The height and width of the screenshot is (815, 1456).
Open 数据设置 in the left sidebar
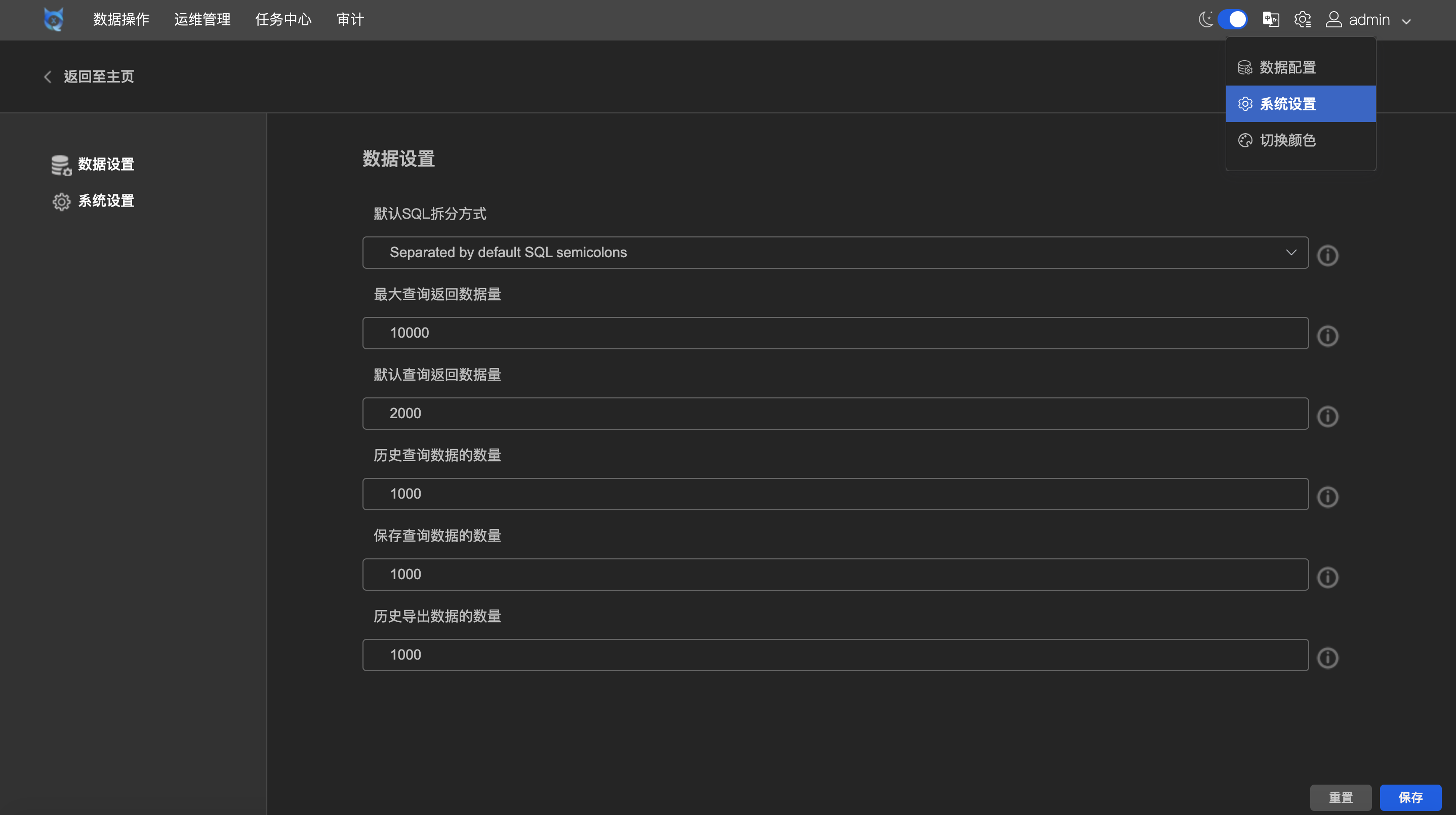(93, 165)
